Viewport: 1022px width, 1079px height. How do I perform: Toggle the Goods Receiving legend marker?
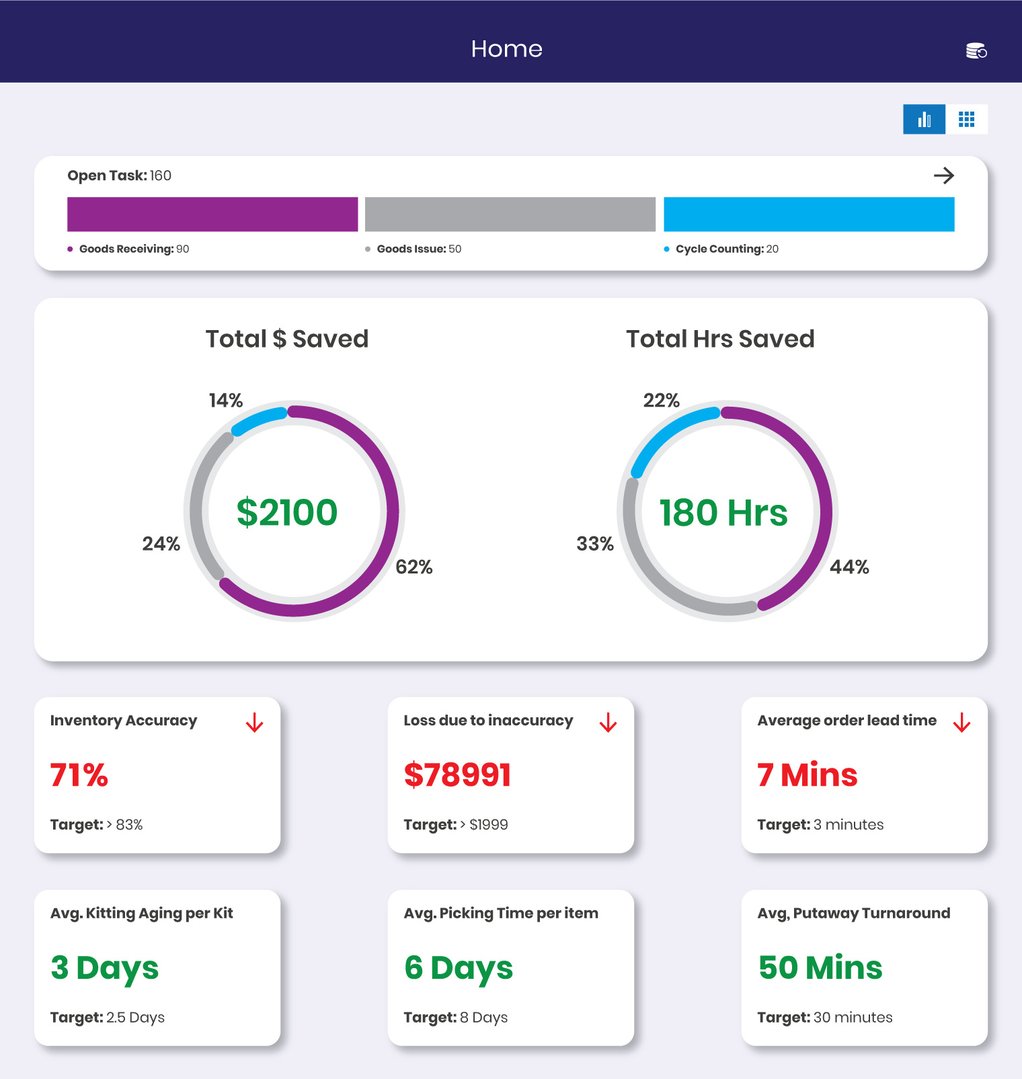tap(69, 248)
